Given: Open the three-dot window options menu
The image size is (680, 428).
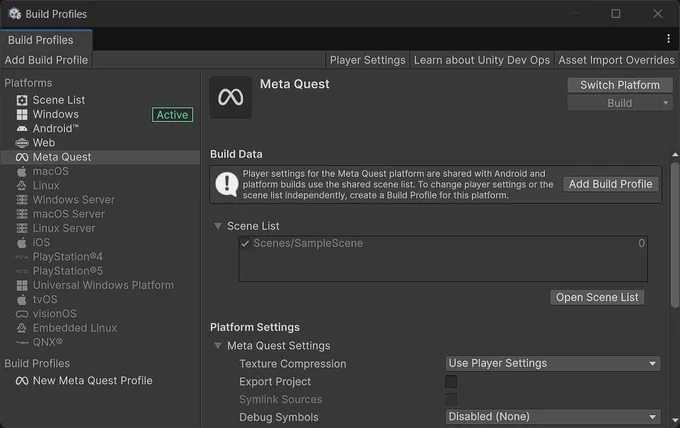Looking at the screenshot, I should coord(668,39).
